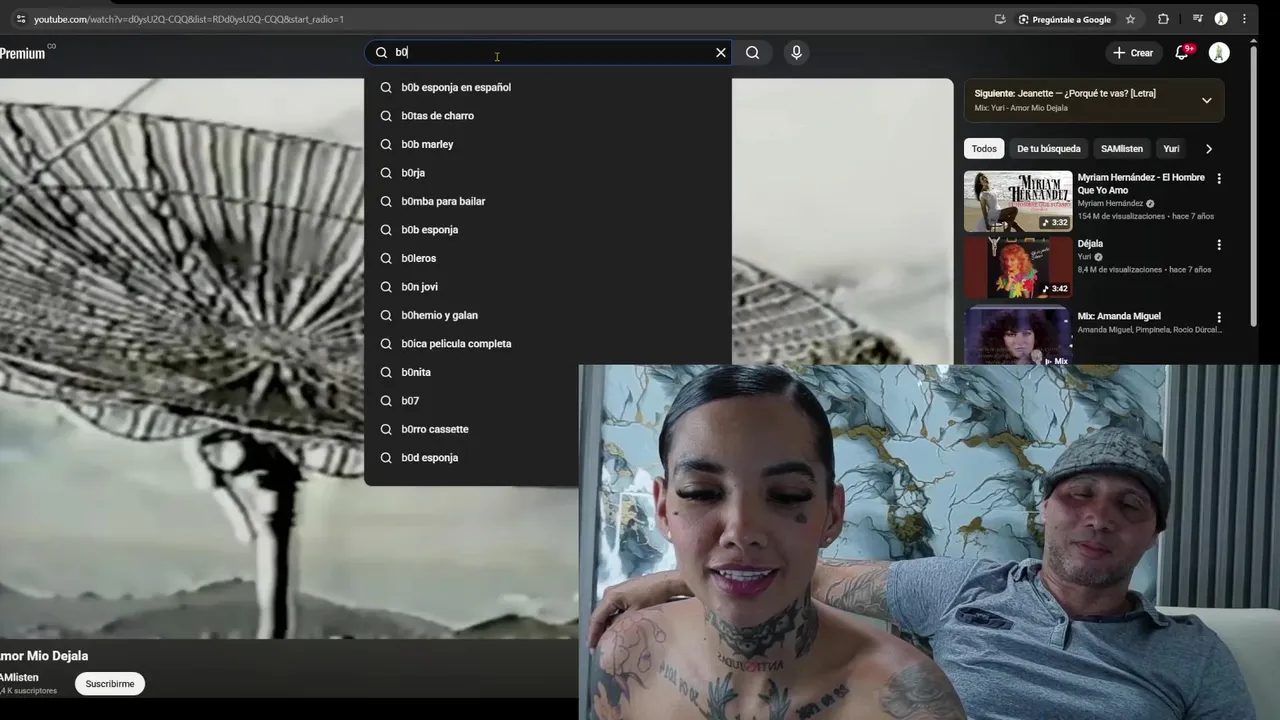Choose the 'b0n jovi' suggestion
Viewport: 1280px width, 720px height.
pos(548,287)
